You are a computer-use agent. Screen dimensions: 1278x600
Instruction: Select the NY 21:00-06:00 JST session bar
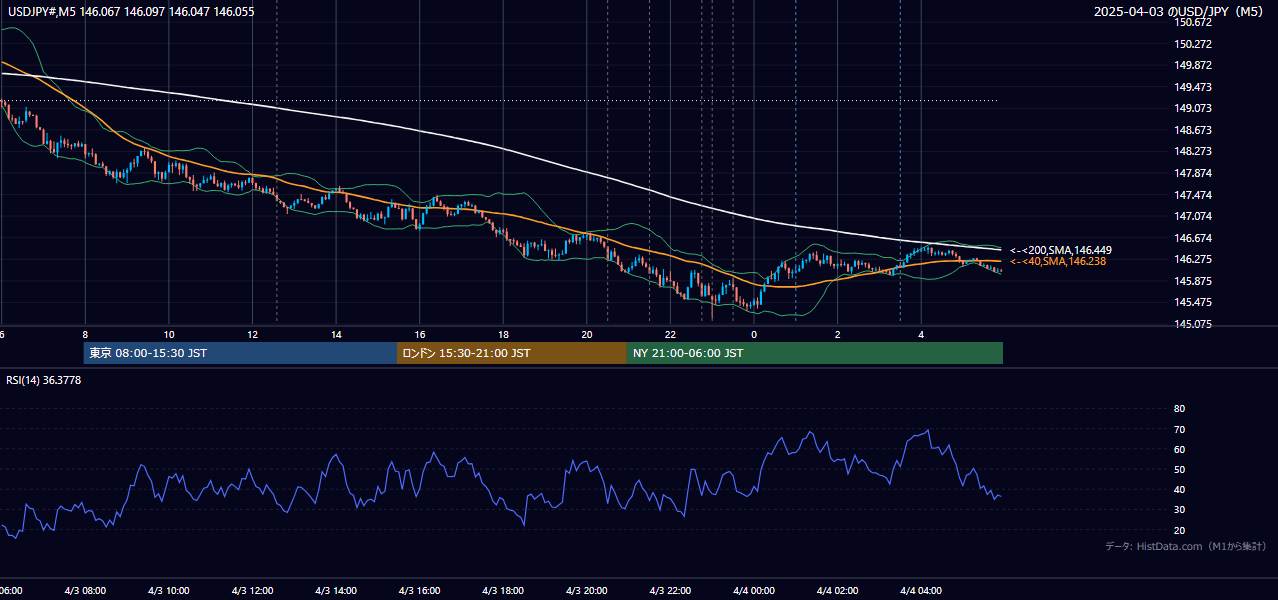(815, 353)
